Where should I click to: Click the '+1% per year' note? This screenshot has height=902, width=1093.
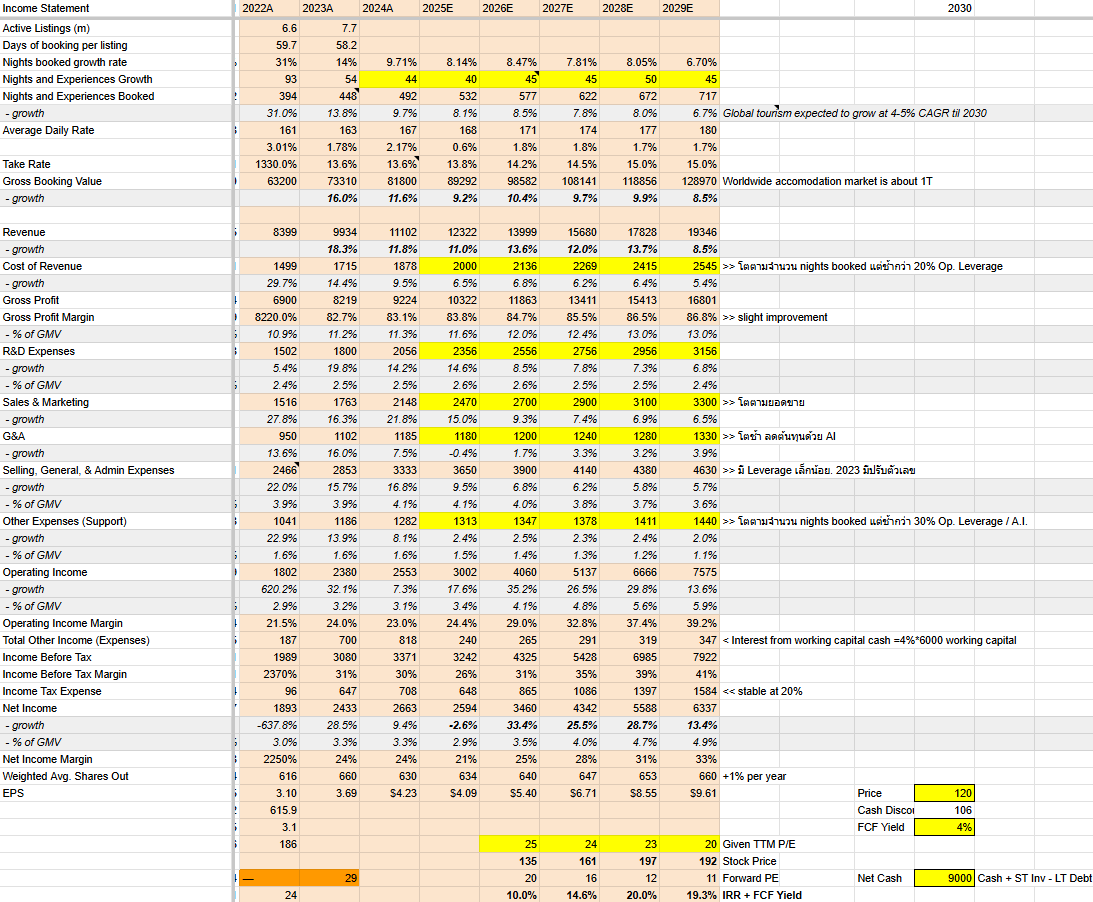click(x=754, y=777)
